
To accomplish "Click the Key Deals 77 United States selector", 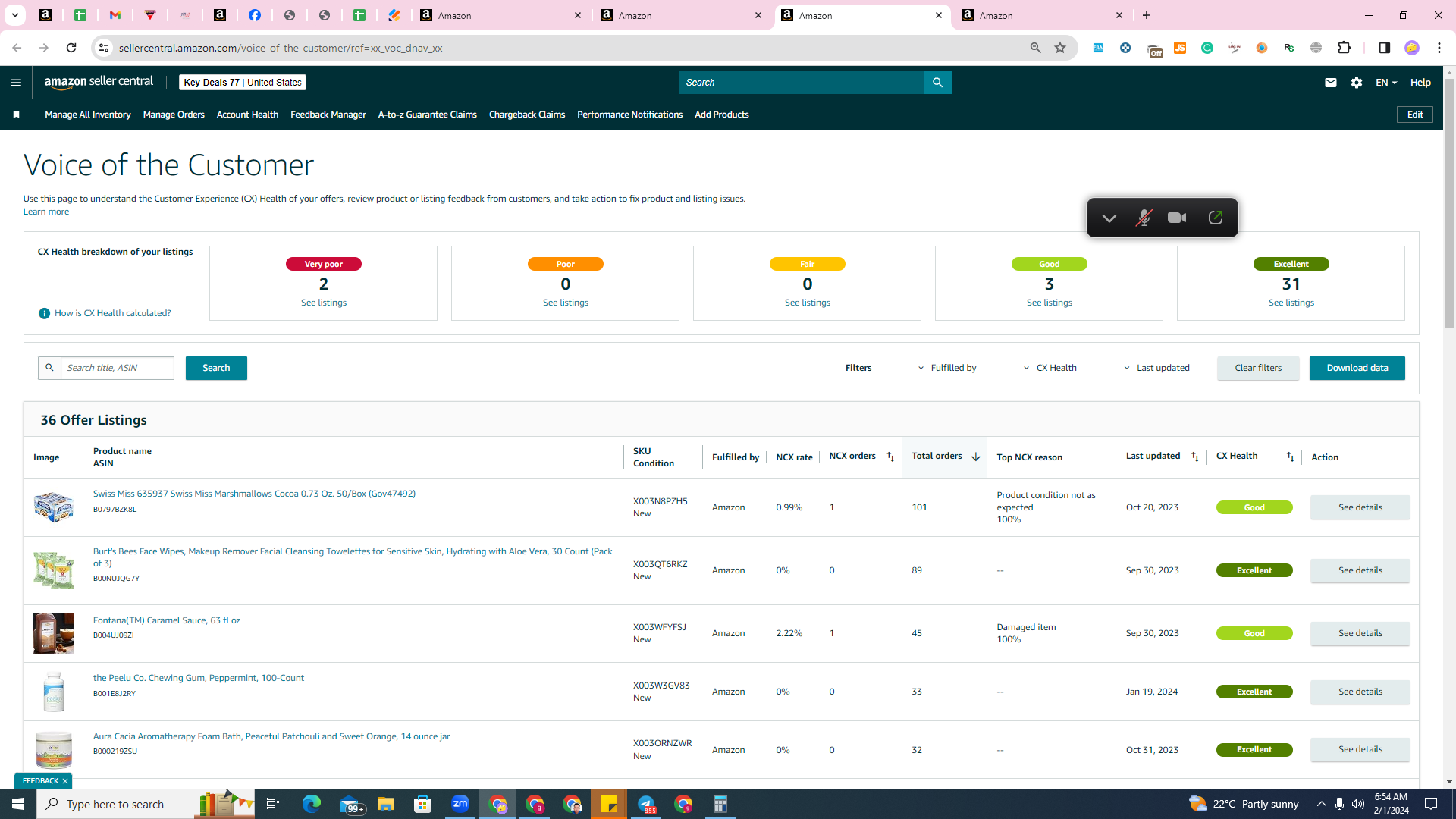I will click(x=243, y=83).
